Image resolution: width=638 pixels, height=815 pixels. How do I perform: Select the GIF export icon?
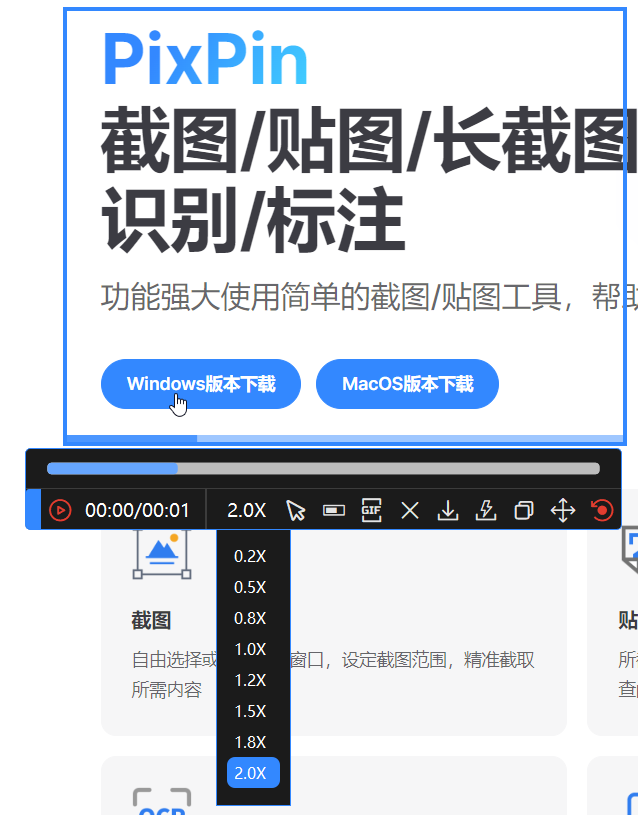[x=372, y=510]
